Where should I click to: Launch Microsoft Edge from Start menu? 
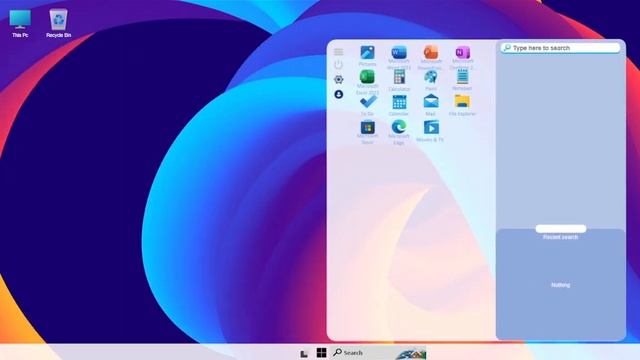pos(399,132)
